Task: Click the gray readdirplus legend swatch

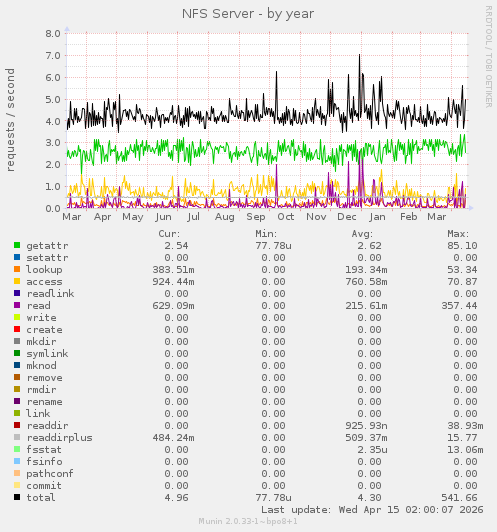Action: [17, 437]
